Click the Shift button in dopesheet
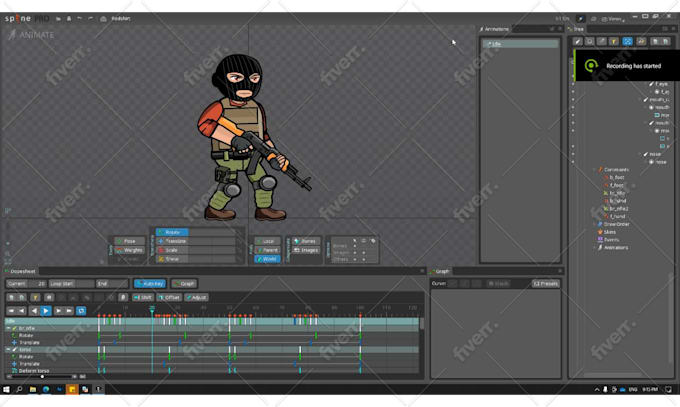Image resolution: width=680 pixels, height=407 pixels. tap(143, 297)
